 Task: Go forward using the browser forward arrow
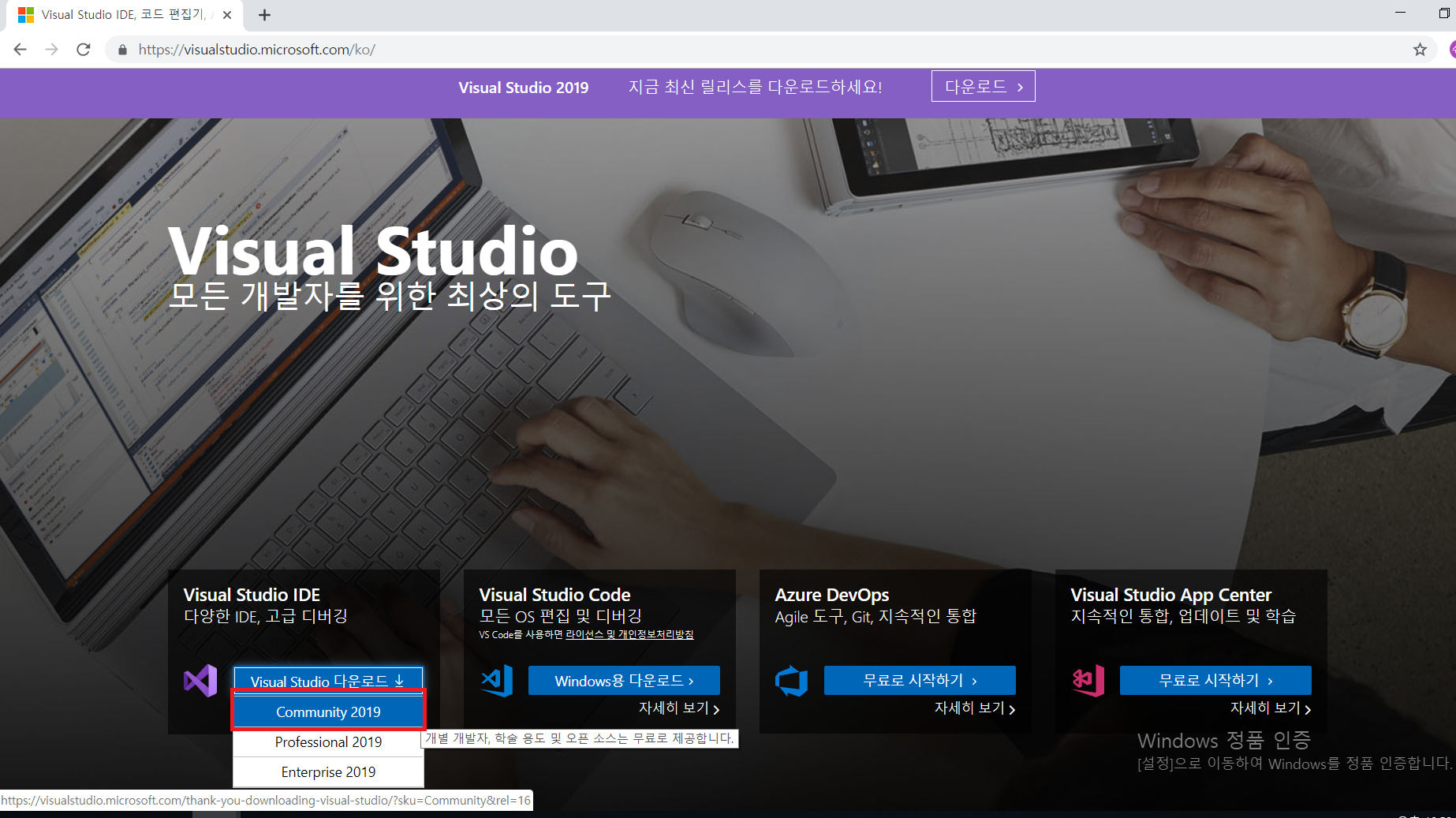click(x=52, y=50)
